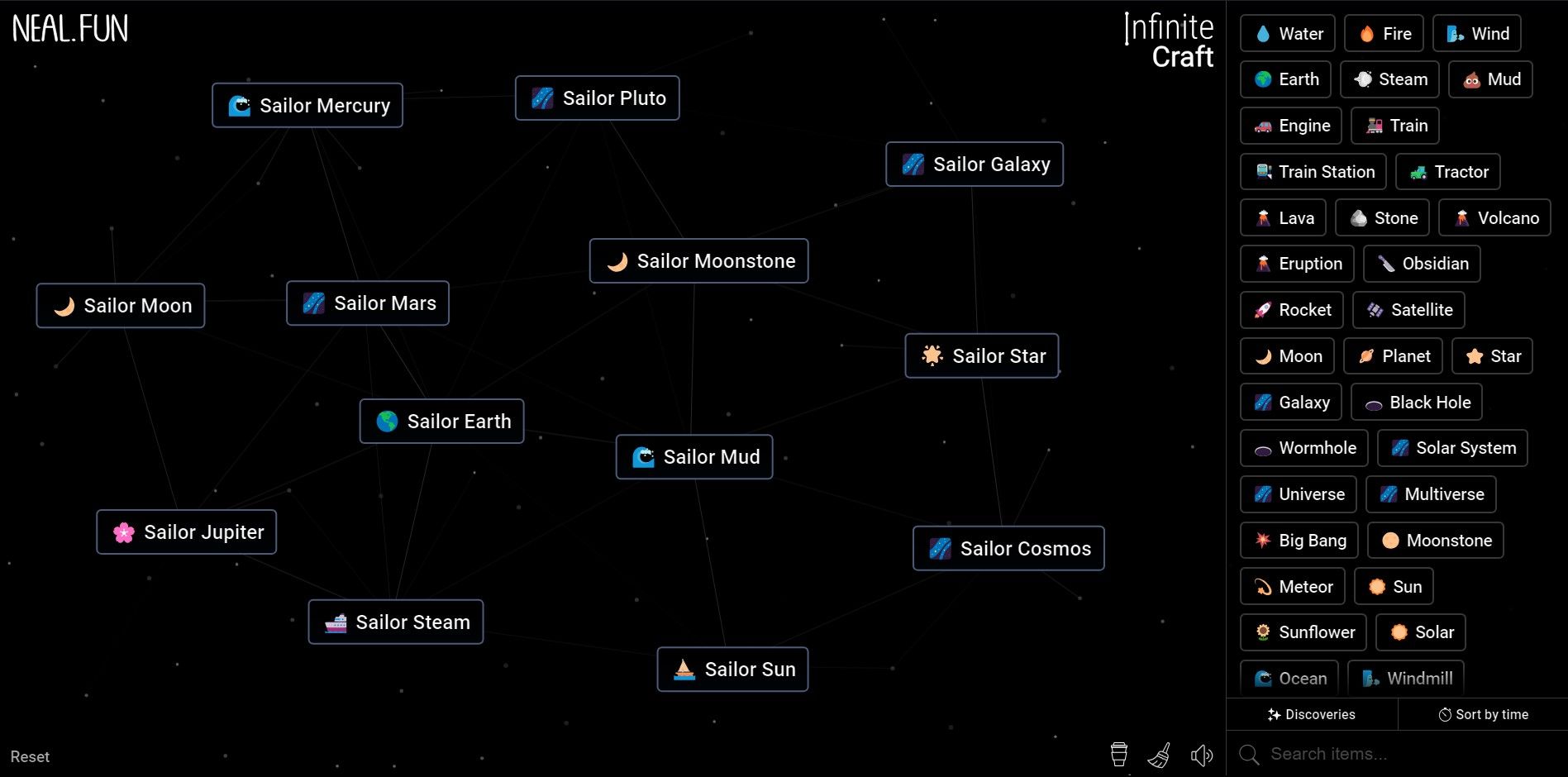Click the Sailor Moon canvas item
Viewport: 1568px width, 777px height.
[121, 306]
